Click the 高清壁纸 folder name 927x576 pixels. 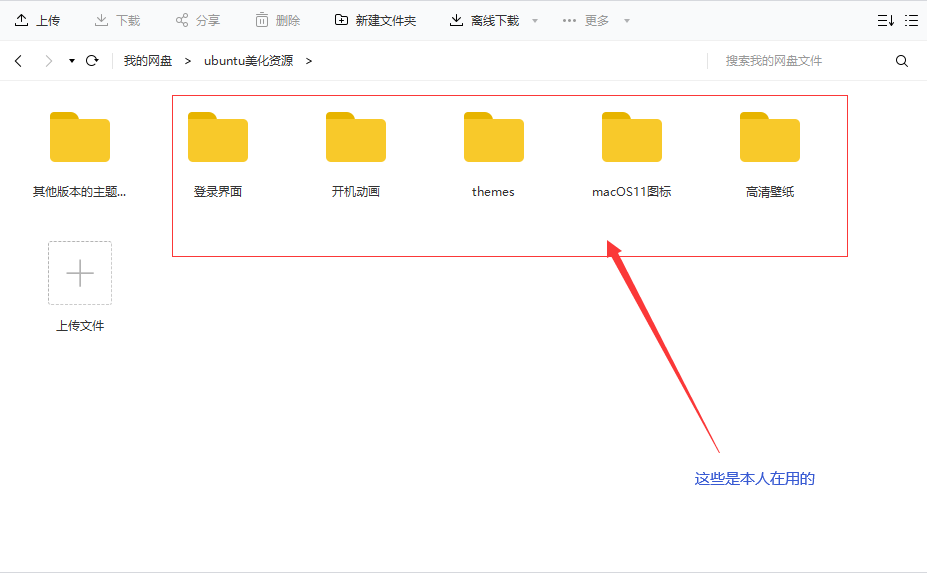click(770, 192)
